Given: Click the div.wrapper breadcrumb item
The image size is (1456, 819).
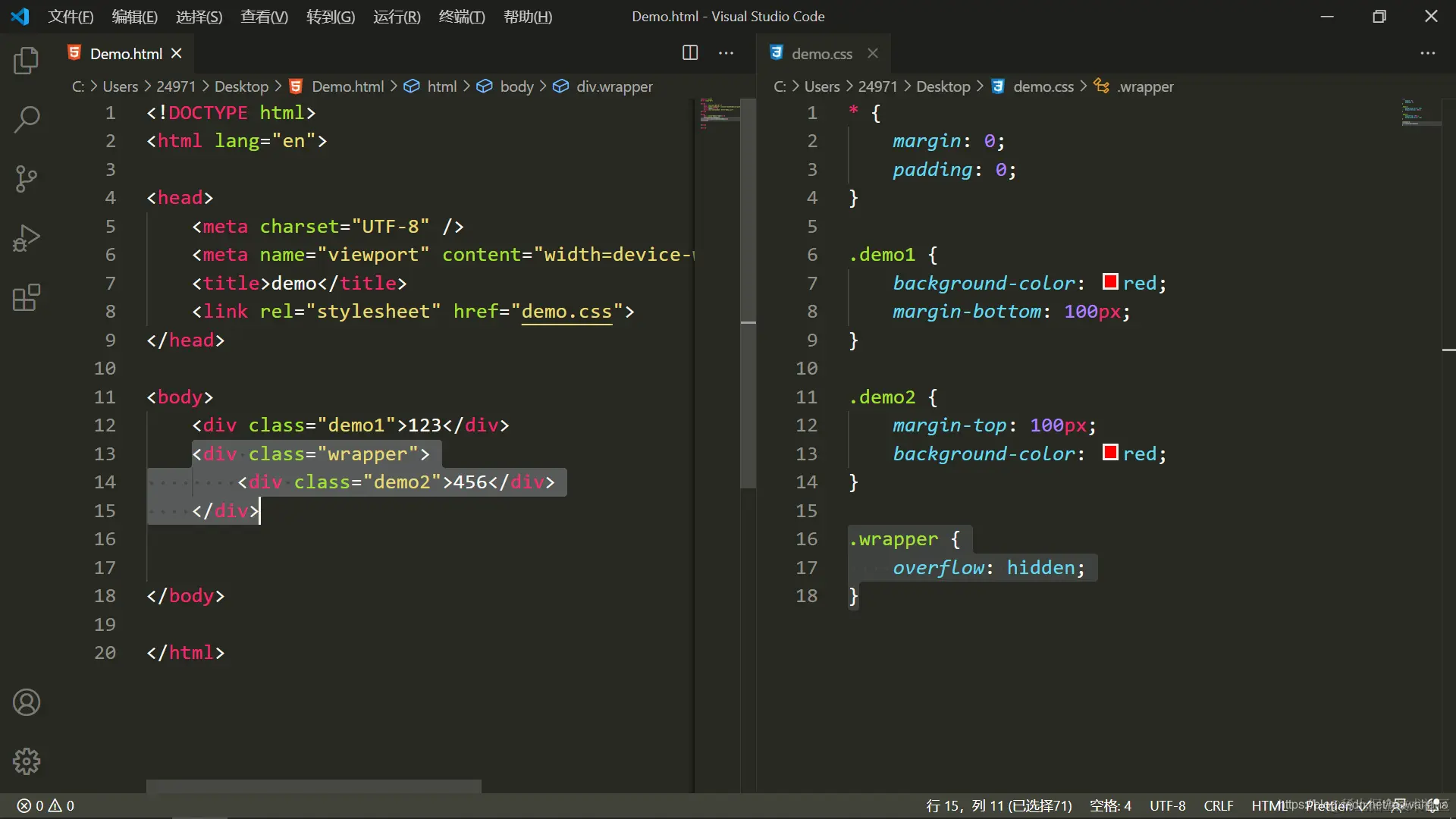Looking at the screenshot, I should pyautogui.click(x=613, y=86).
